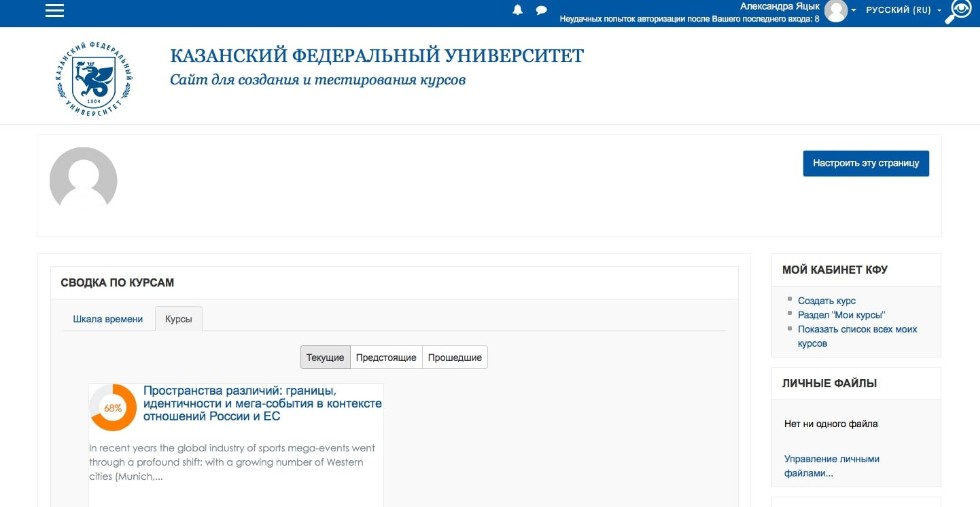980x507 pixels.
Task: Click the small user avatar in top bar
Action: [x=835, y=10]
